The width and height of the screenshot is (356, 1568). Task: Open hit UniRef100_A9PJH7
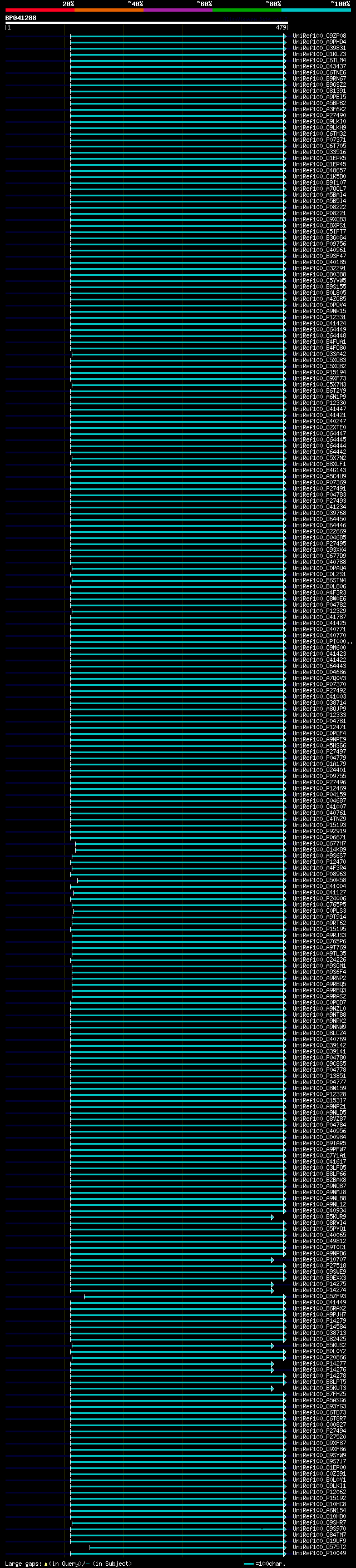point(319,1314)
